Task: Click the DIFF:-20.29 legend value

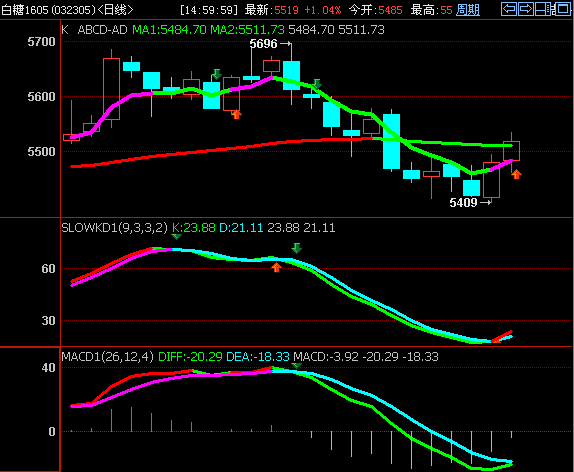Action: 190,356
